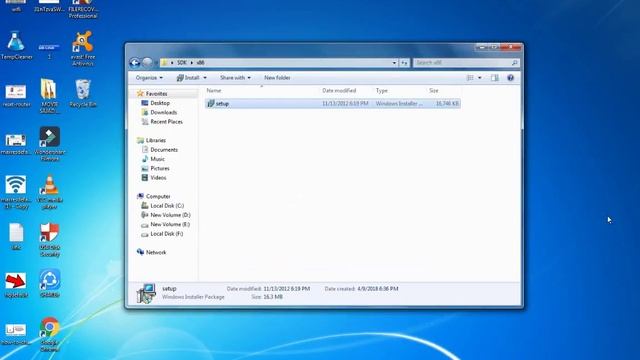
Task: Select the Recycle Bin desktop icon
Action: tap(83, 93)
